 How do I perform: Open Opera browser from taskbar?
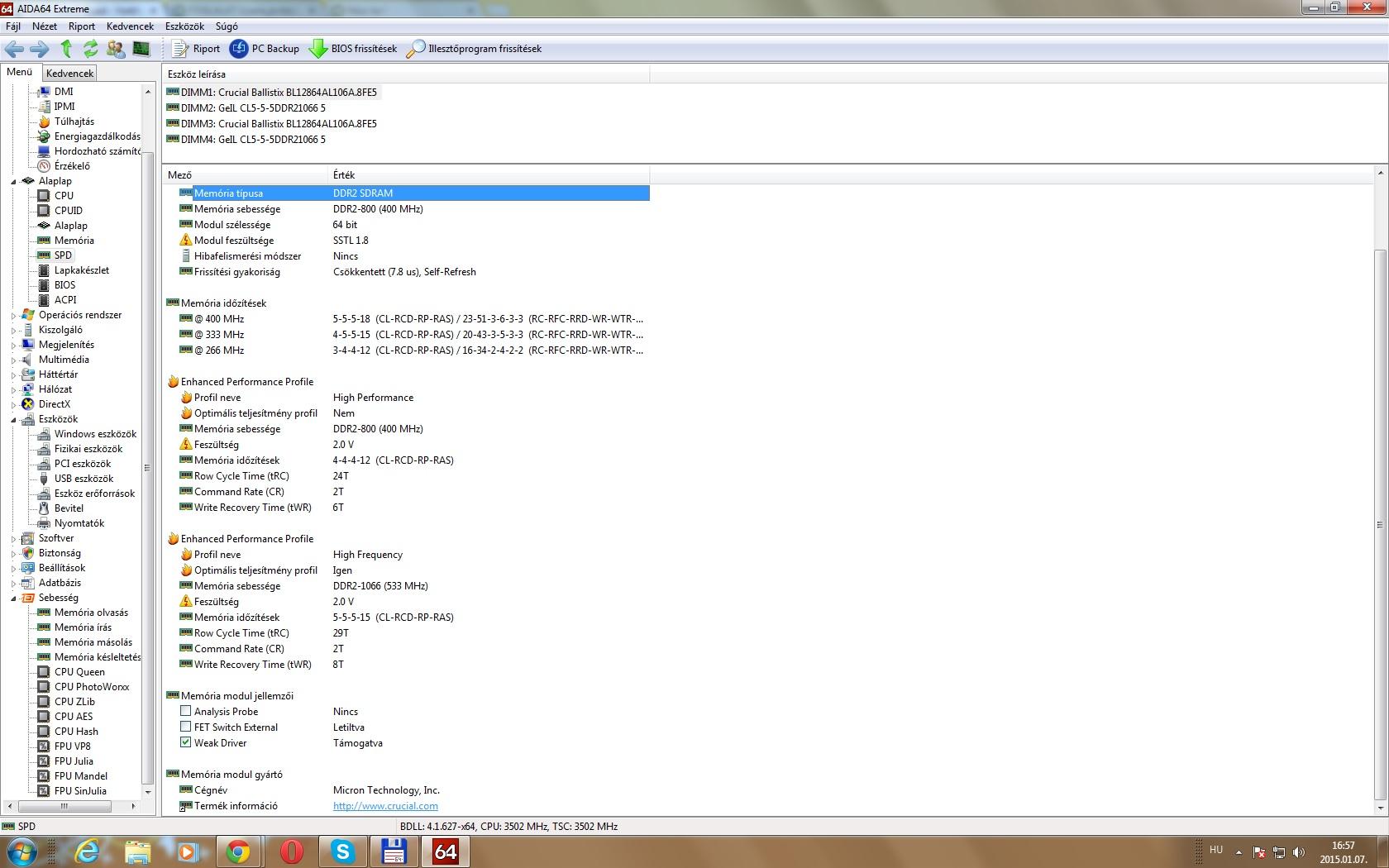pyautogui.click(x=291, y=851)
